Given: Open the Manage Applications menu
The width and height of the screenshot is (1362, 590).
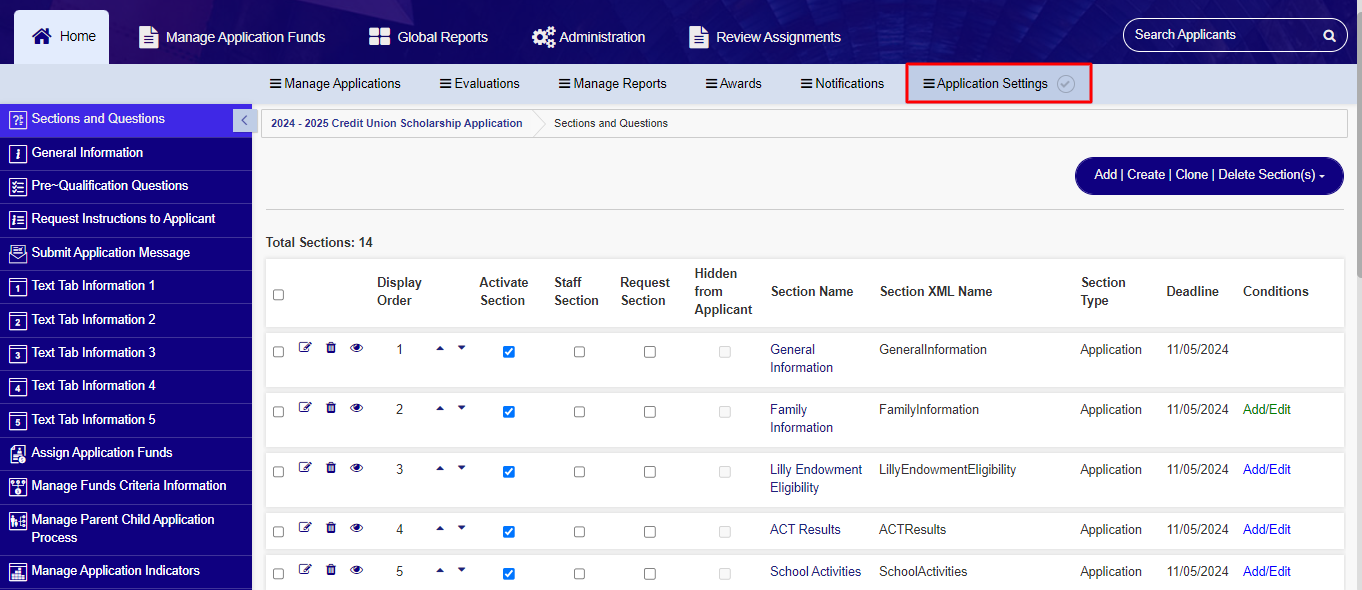Looking at the screenshot, I should (335, 84).
